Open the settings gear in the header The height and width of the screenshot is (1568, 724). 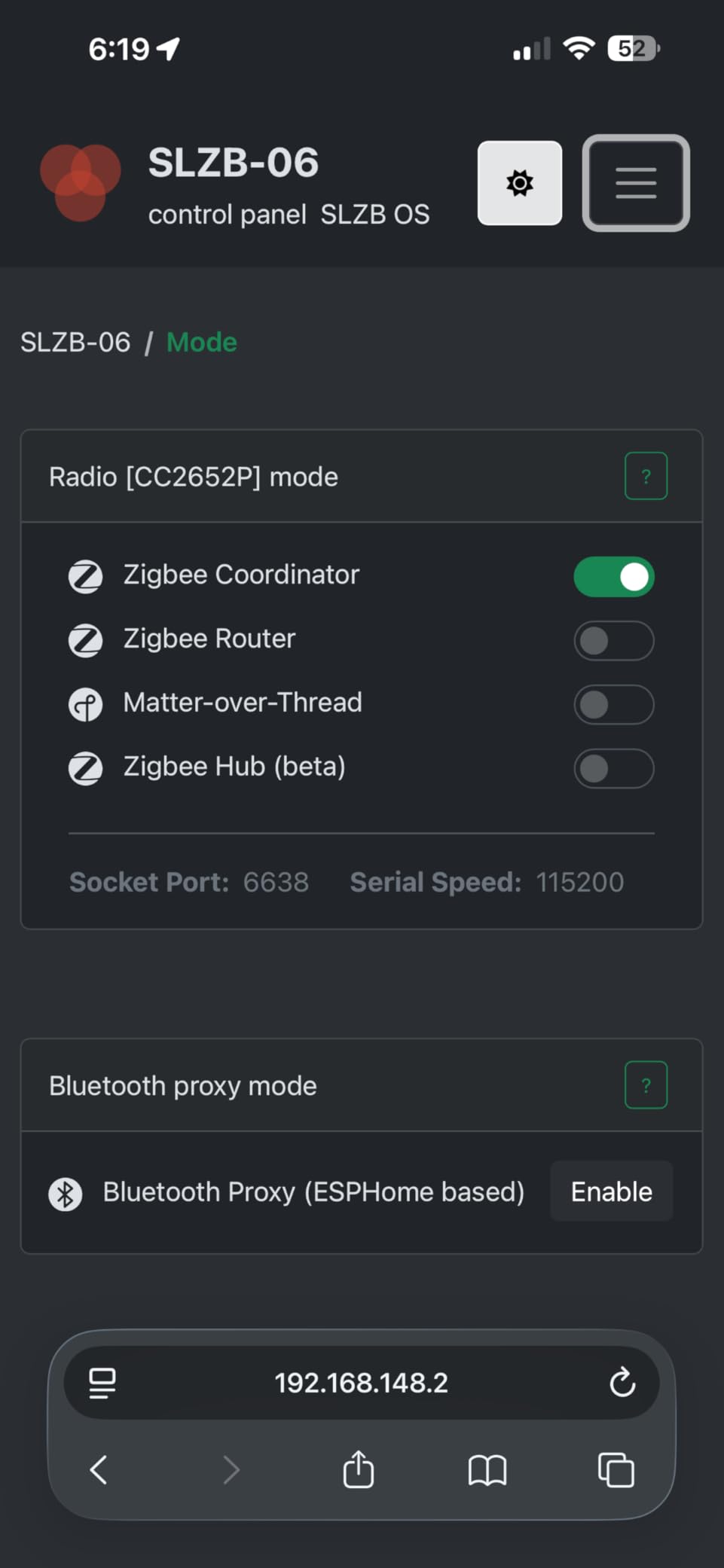(x=519, y=183)
